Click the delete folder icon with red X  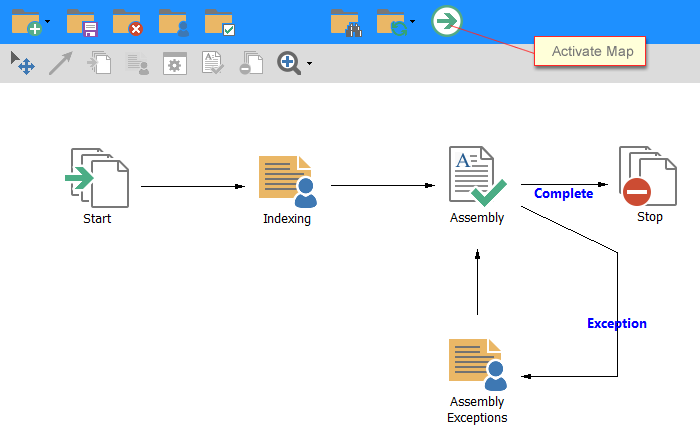click(x=127, y=23)
